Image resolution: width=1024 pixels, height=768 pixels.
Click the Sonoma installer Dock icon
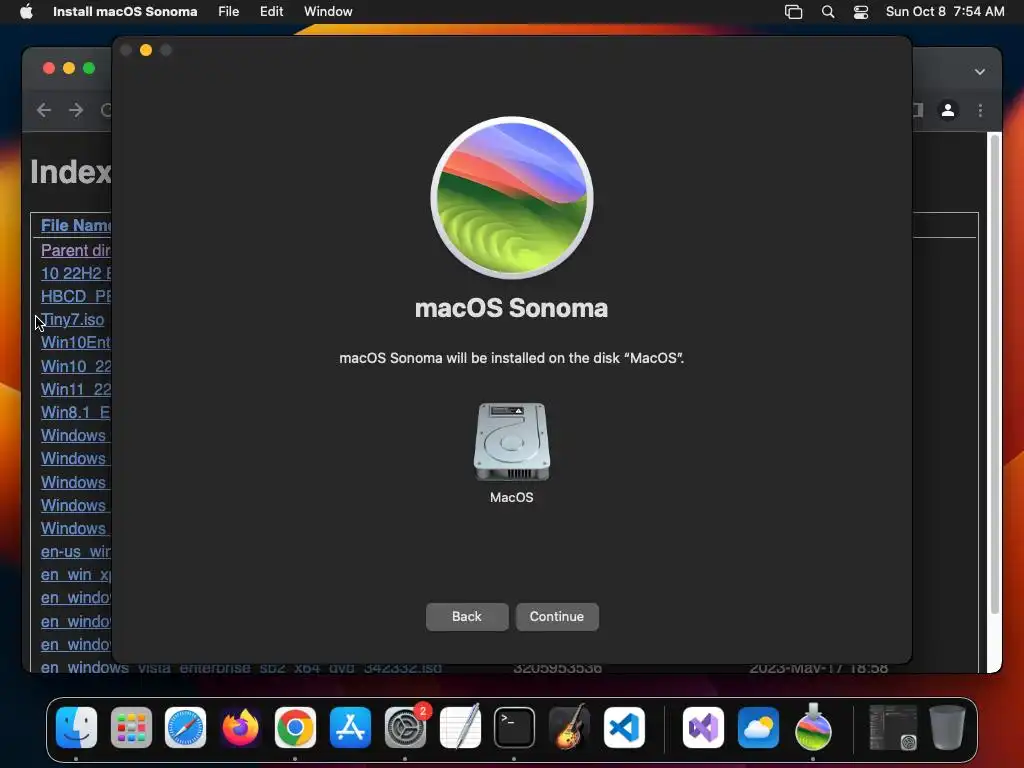click(813, 728)
